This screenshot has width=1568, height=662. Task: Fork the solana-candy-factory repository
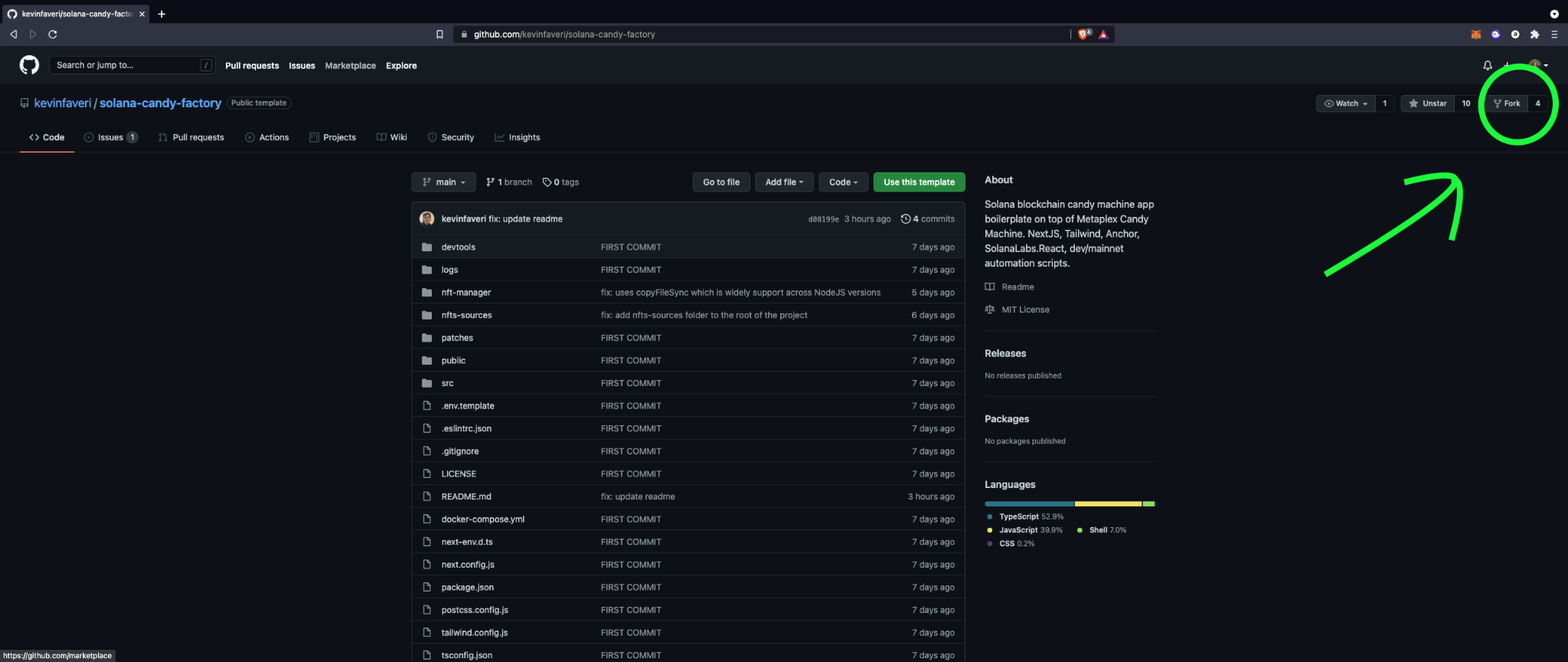(x=1506, y=103)
